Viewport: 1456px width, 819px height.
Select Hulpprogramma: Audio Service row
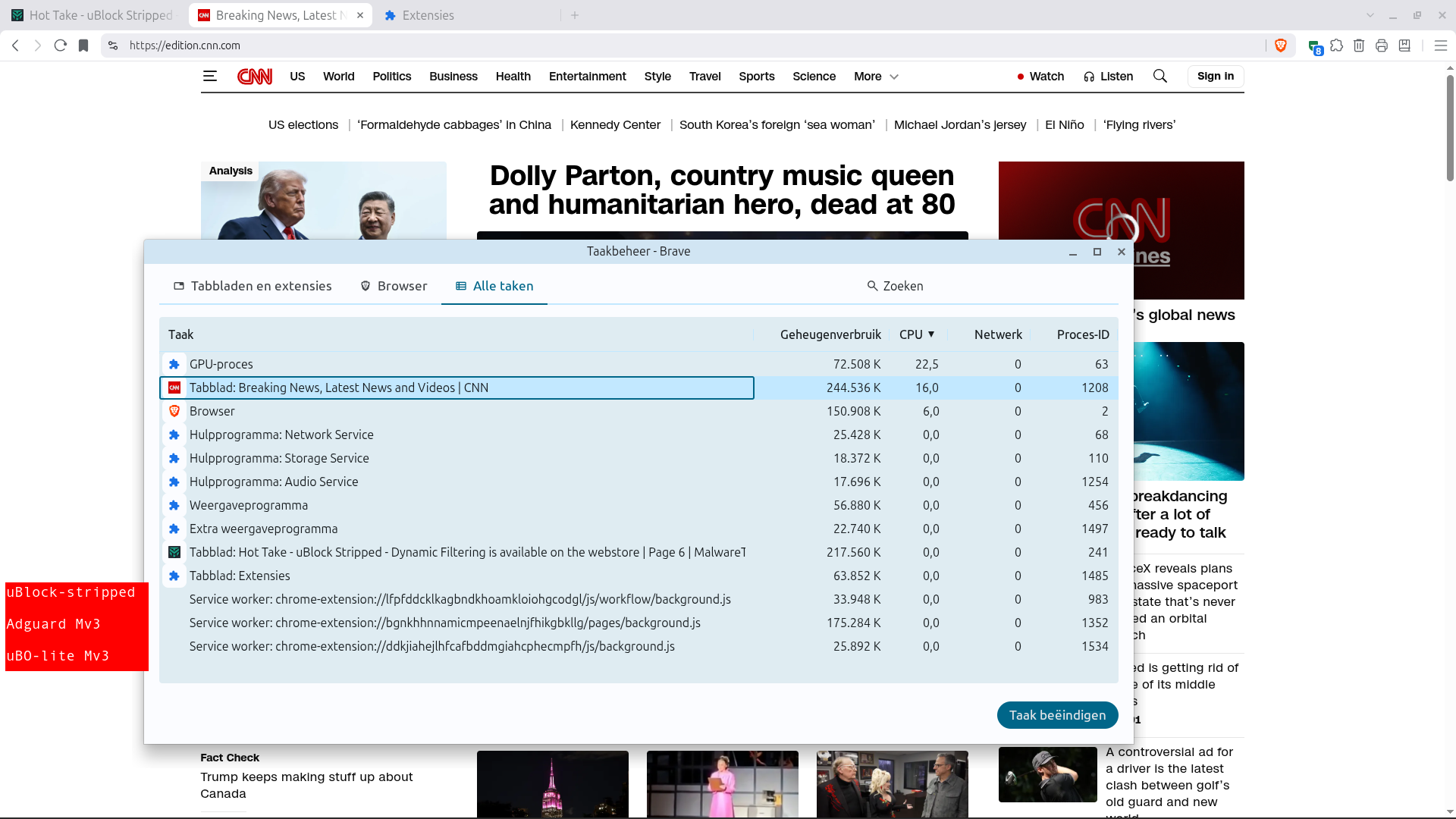tap(639, 482)
